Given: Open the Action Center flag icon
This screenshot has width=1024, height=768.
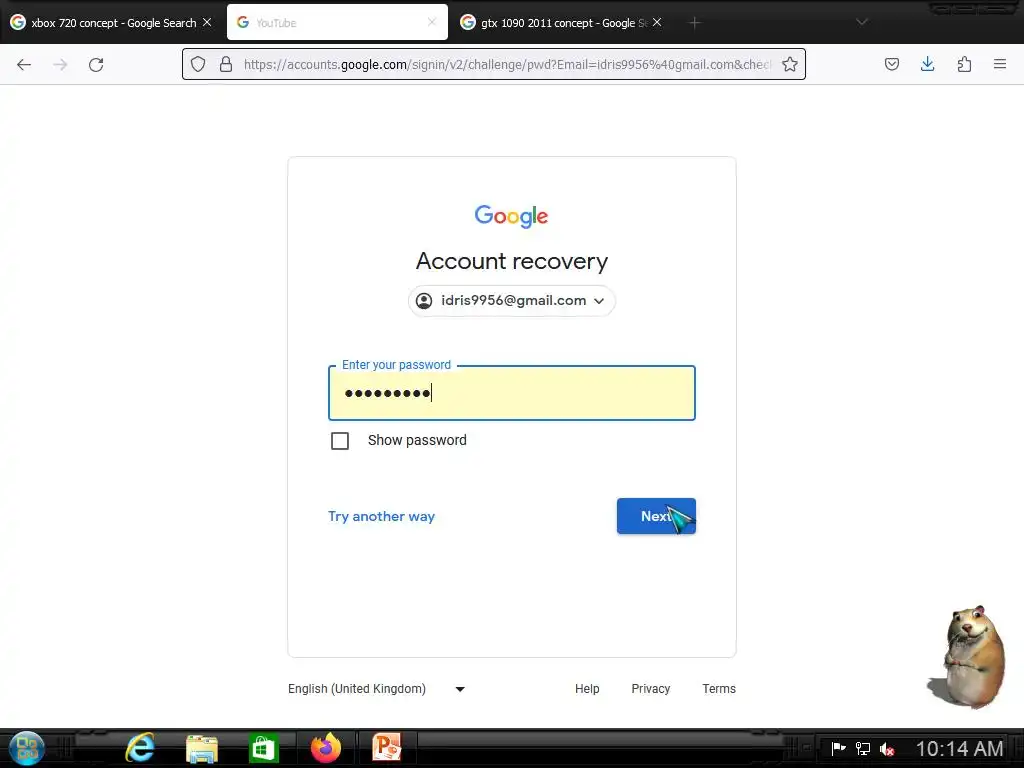Looking at the screenshot, I should 839,748.
